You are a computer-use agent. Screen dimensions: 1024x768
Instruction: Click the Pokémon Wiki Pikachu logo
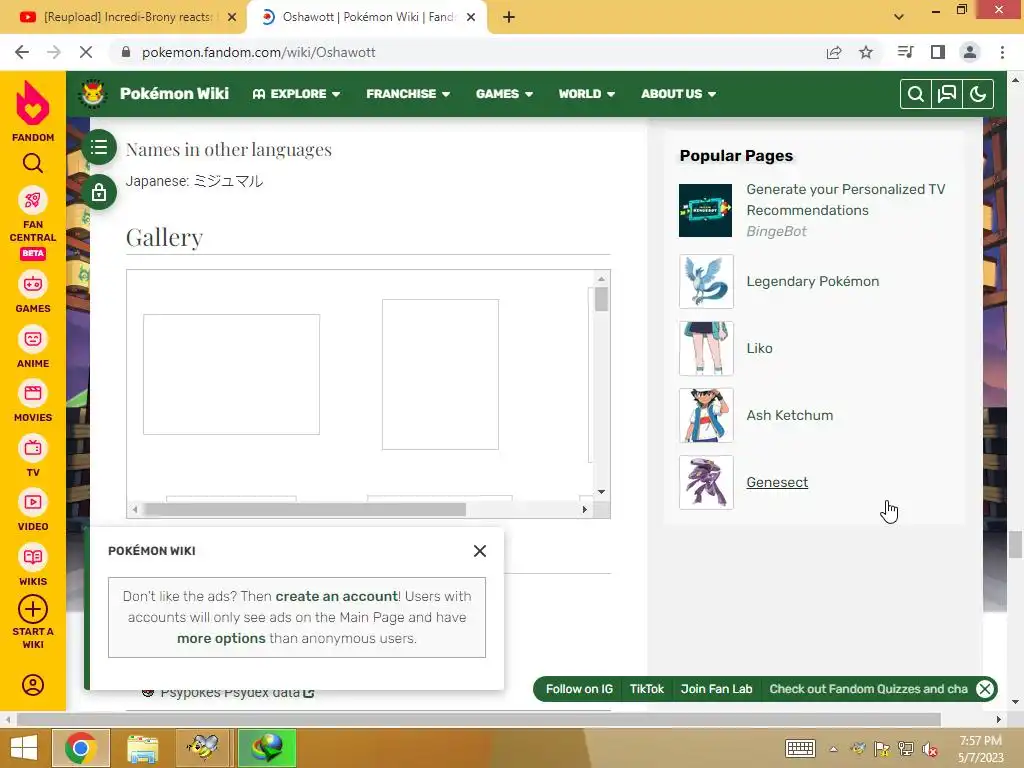coord(93,93)
